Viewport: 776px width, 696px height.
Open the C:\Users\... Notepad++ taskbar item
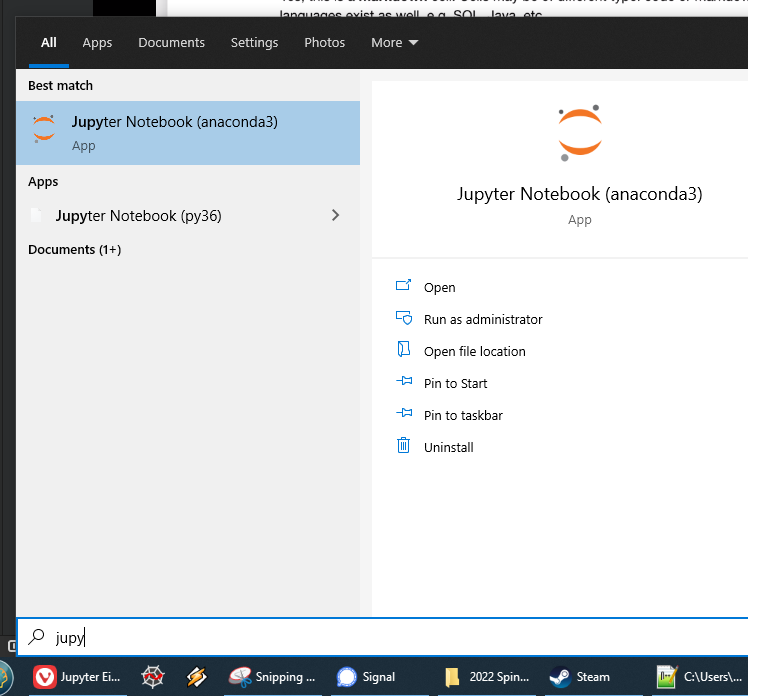700,677
